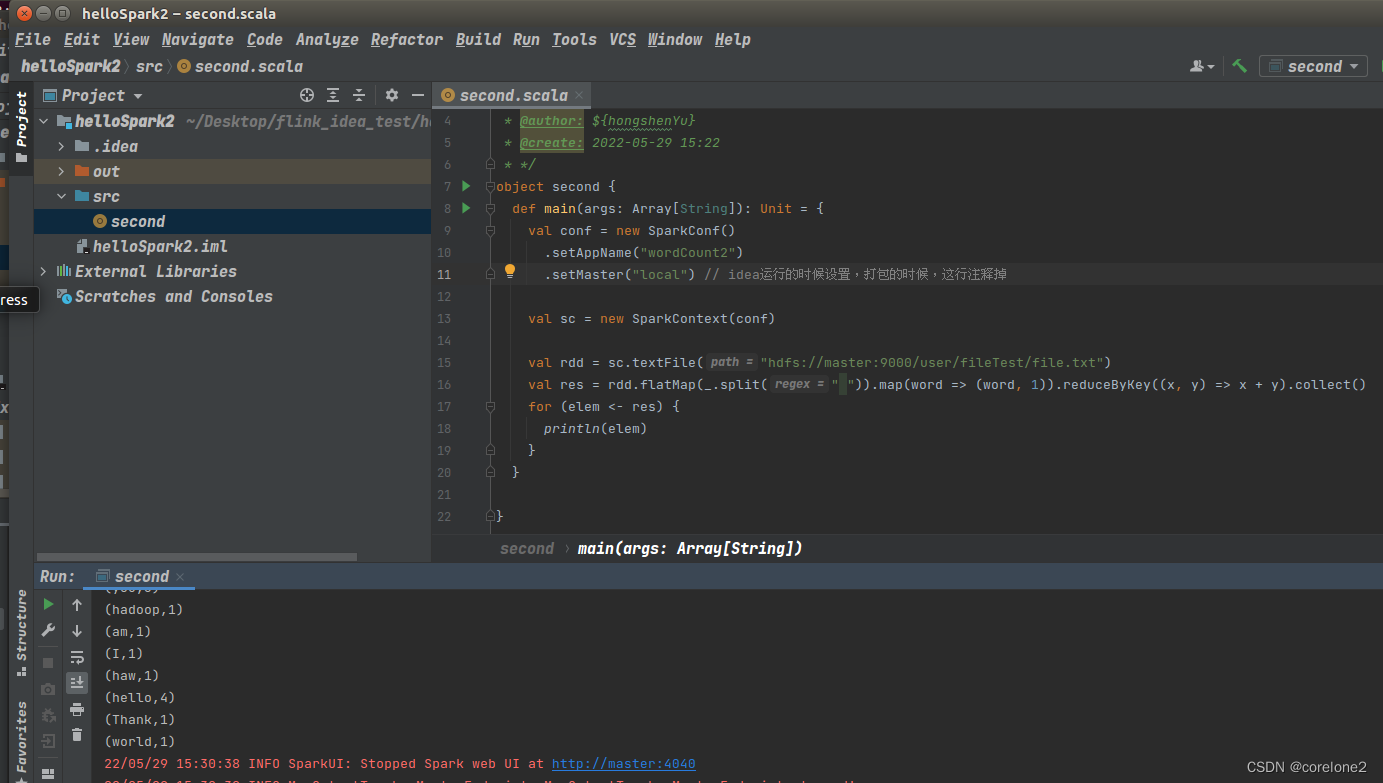Expand External Libraries node
The width and height of the screenshot is (1383, 783).
pyautogui.click(x=43, y=271)
